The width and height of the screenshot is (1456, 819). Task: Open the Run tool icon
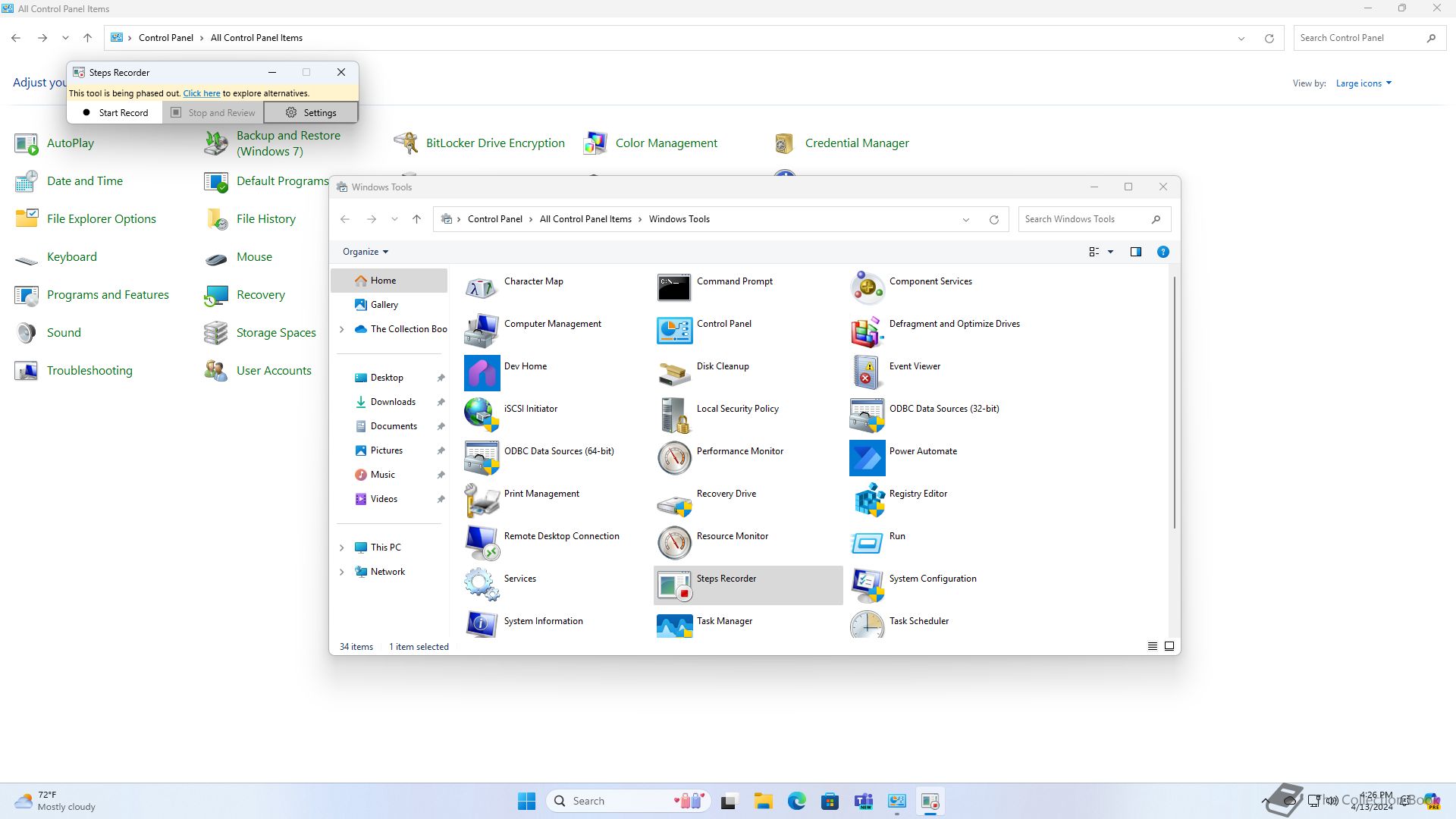(x=867, y=543)
